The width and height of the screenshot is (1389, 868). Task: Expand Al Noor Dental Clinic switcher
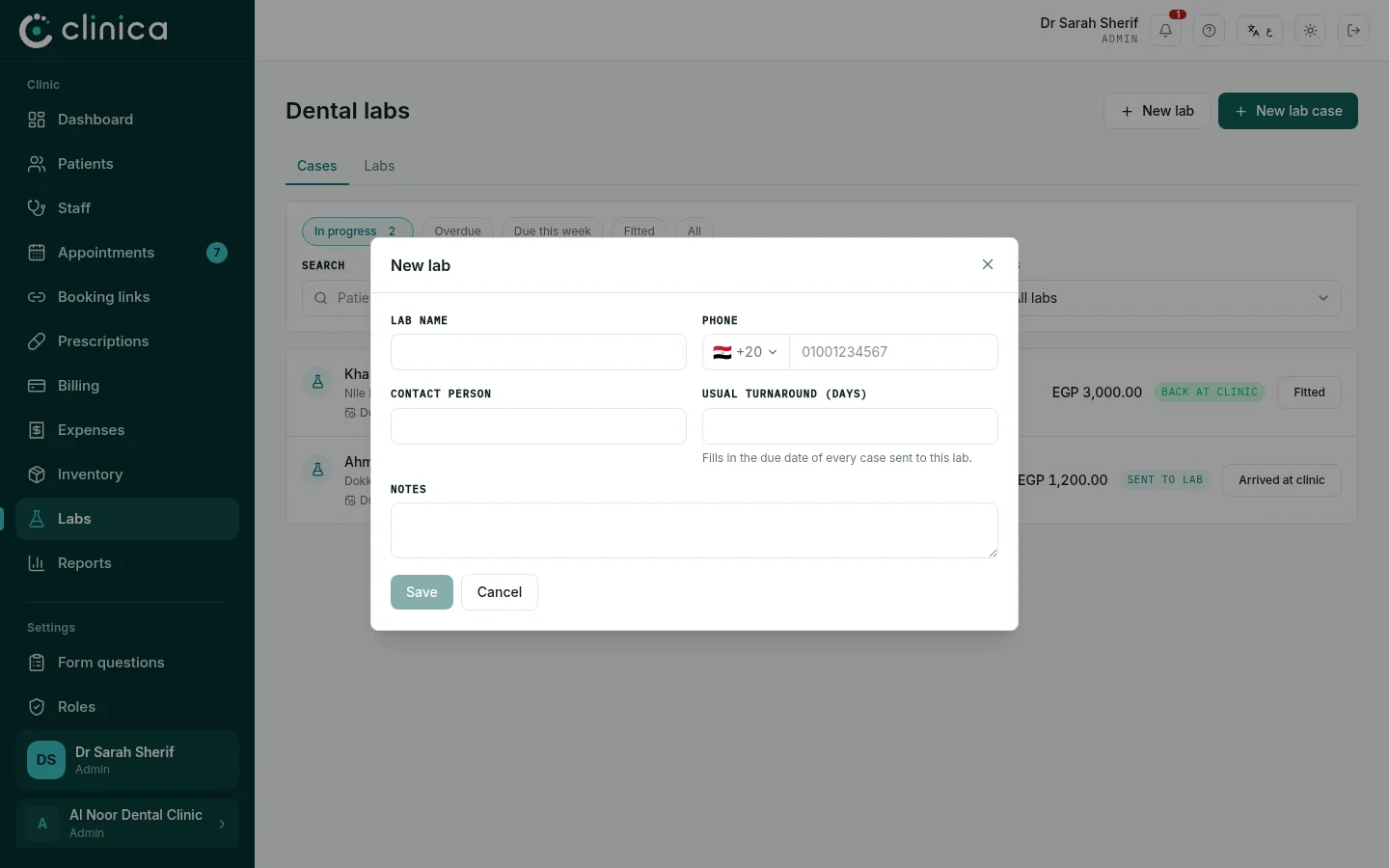[x=127, y=824]
